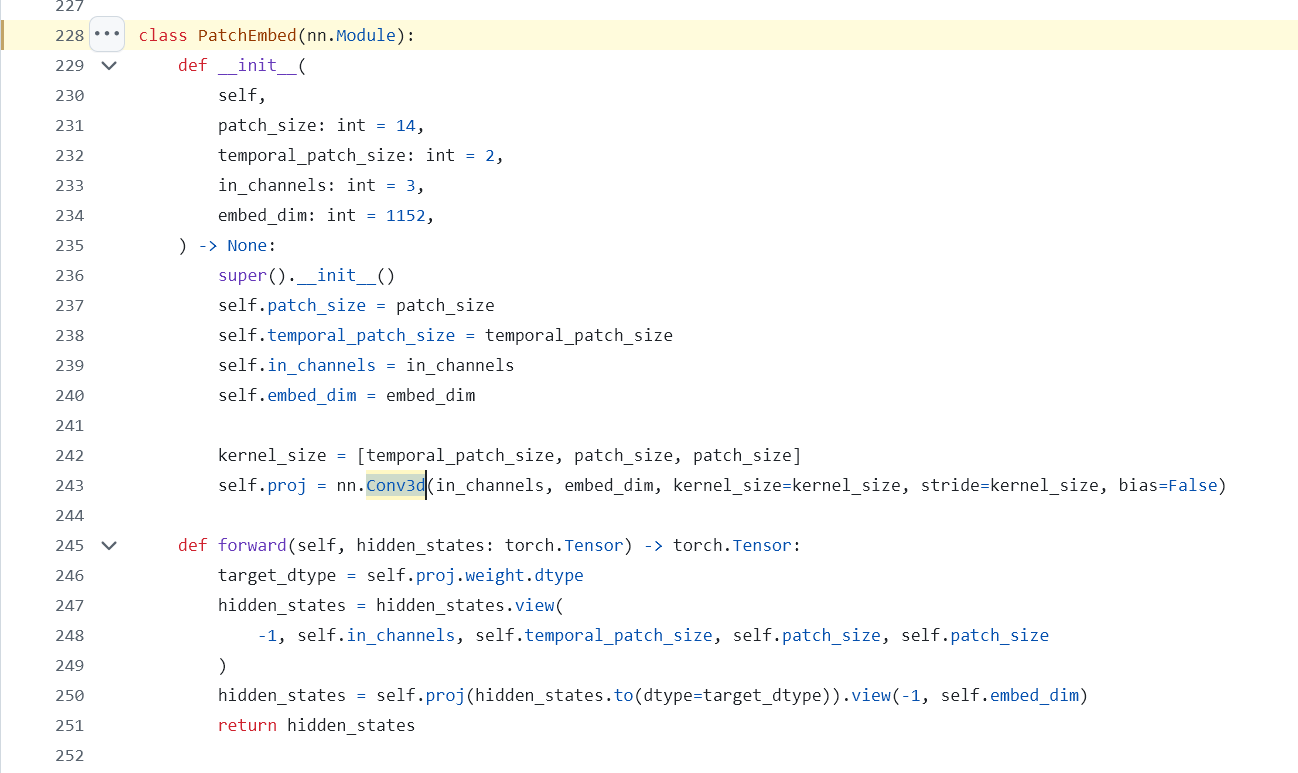This screenshot has width=1298, height=773.
Task: Click the highlighted Conv3d symbol
Action: tap(396, 485)
